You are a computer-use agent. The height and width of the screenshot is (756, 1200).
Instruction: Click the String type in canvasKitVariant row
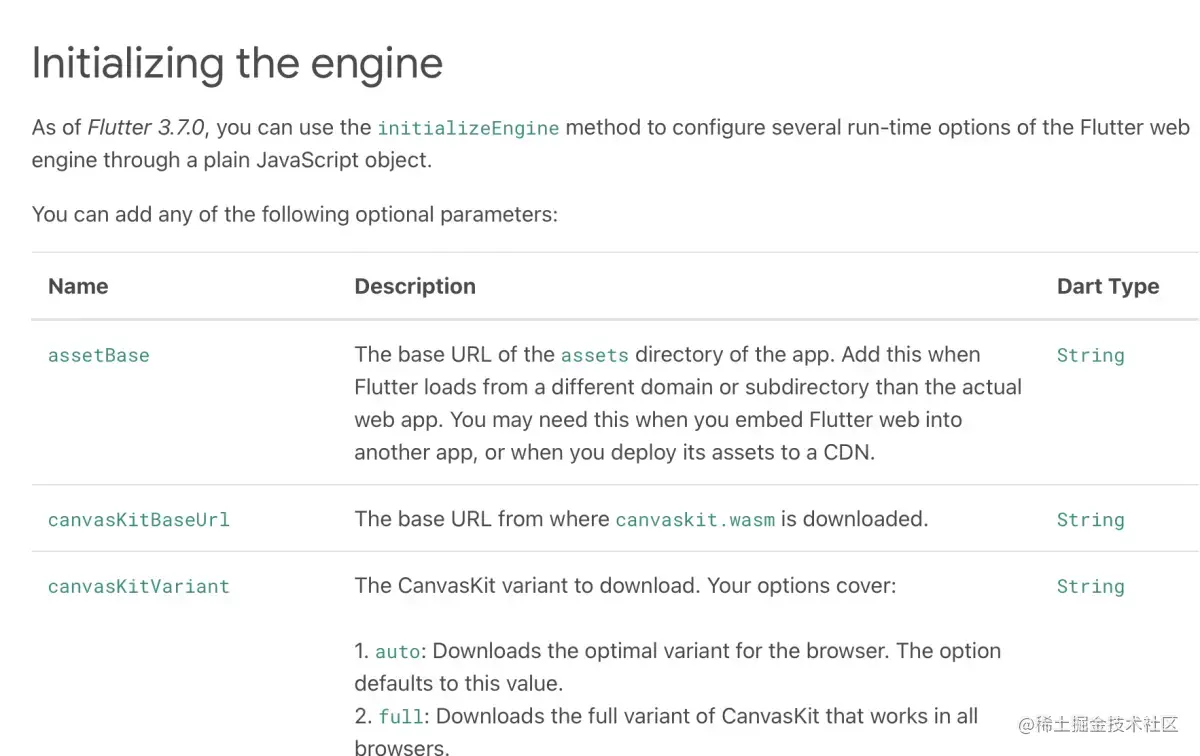[x=1090, y=587]
